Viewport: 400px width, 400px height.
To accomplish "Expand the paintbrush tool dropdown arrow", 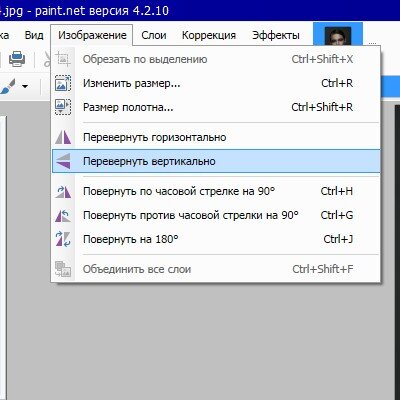I will [25, 86].
